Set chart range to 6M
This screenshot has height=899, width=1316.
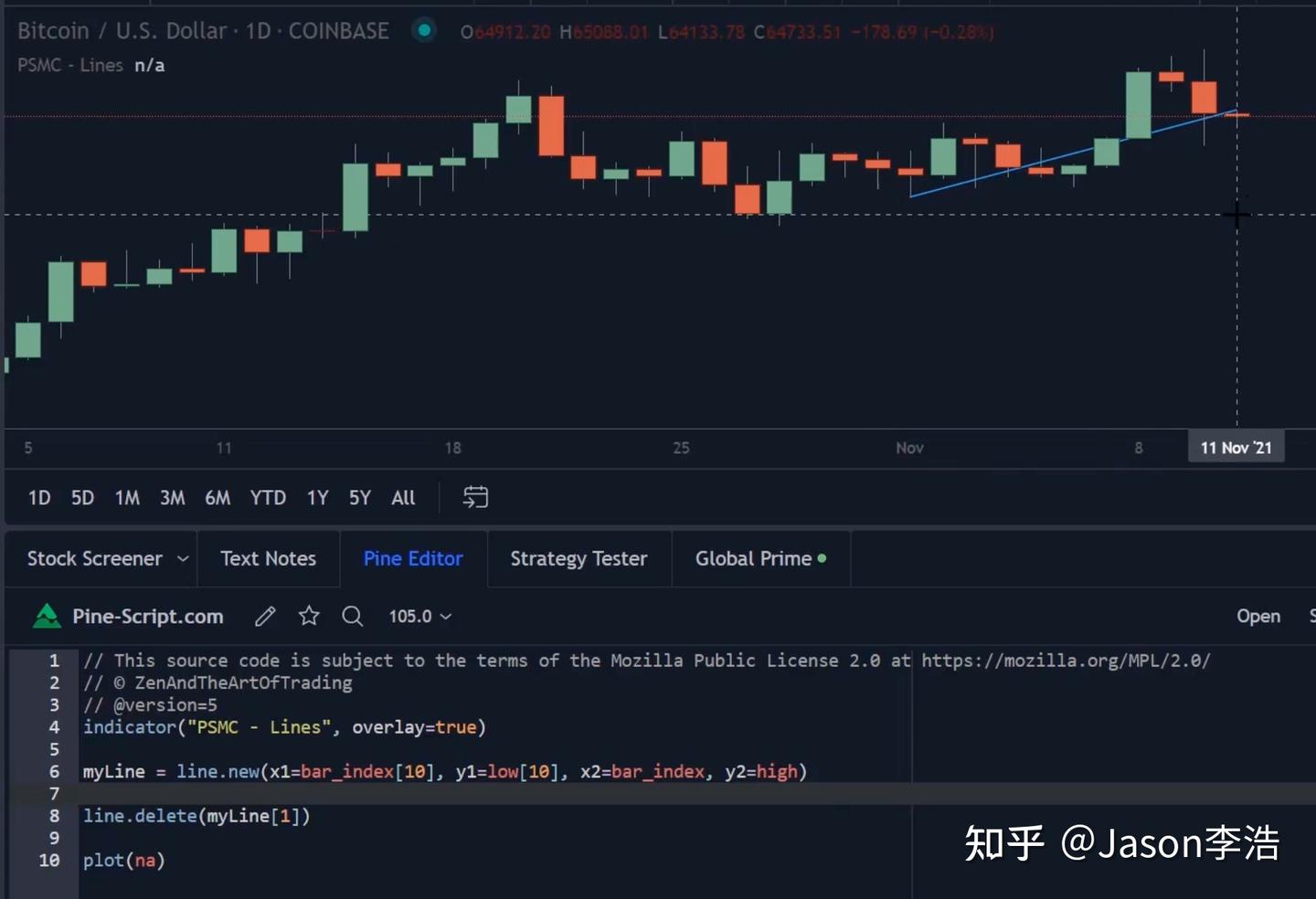click(x=218, y=498)
